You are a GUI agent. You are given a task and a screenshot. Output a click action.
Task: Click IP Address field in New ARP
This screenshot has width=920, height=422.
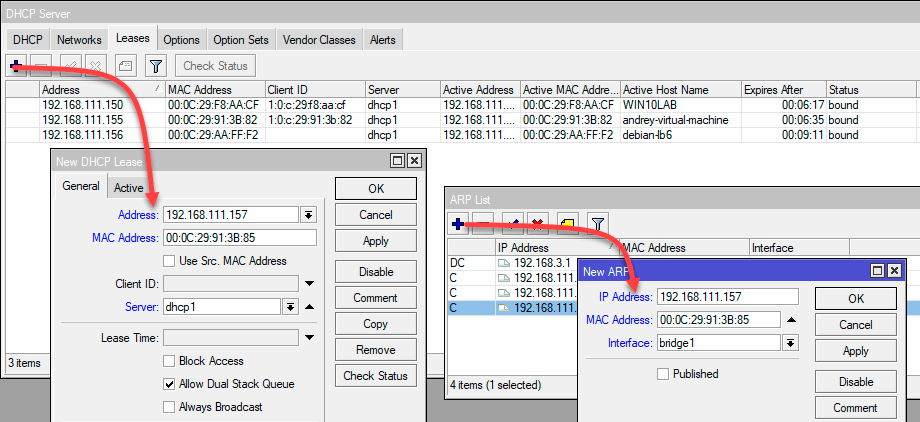(728, 297)
